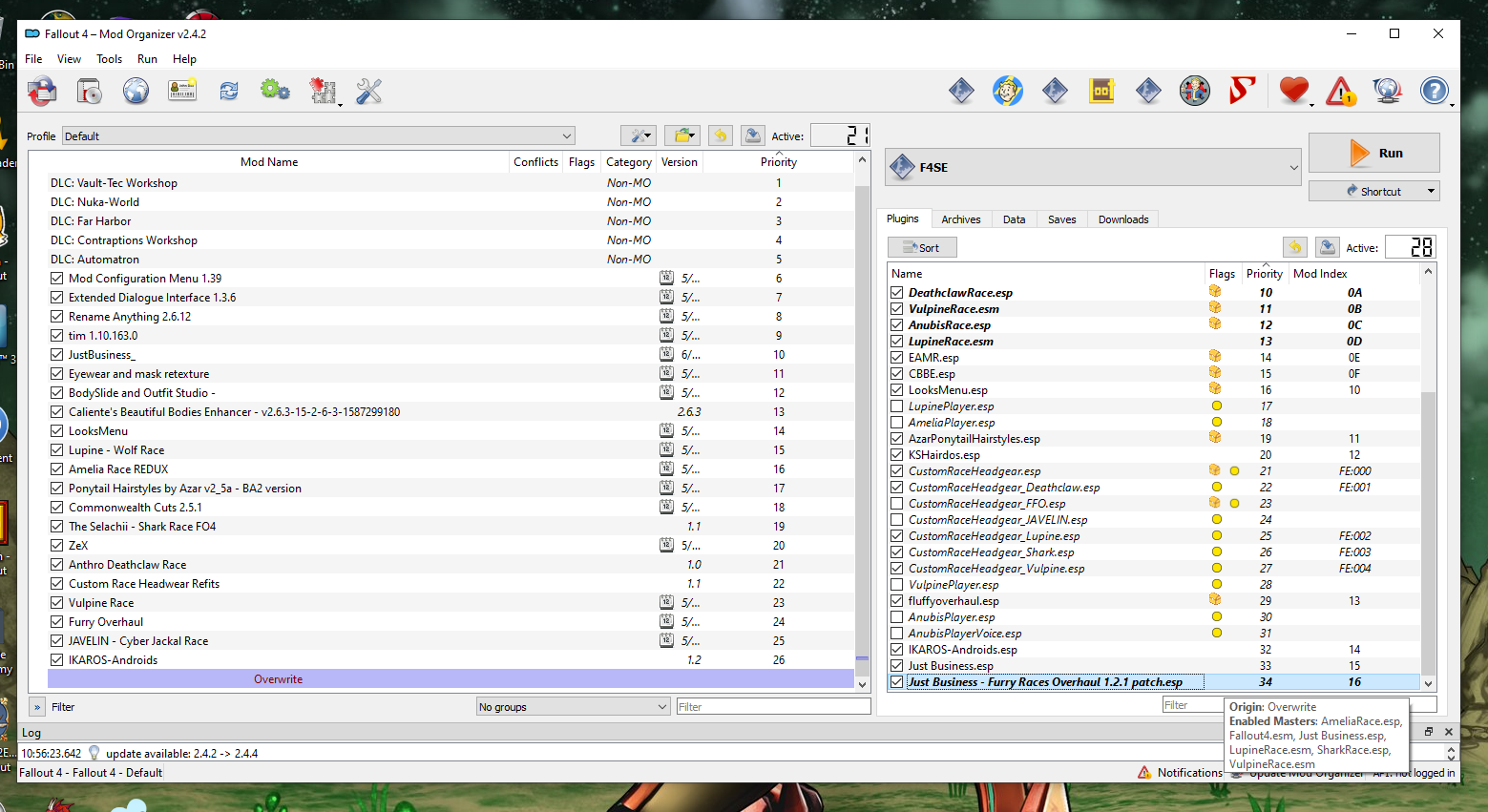Click the Run button
The width and height of the screenshot is (1488, 812).
(x=1374, y=153)
